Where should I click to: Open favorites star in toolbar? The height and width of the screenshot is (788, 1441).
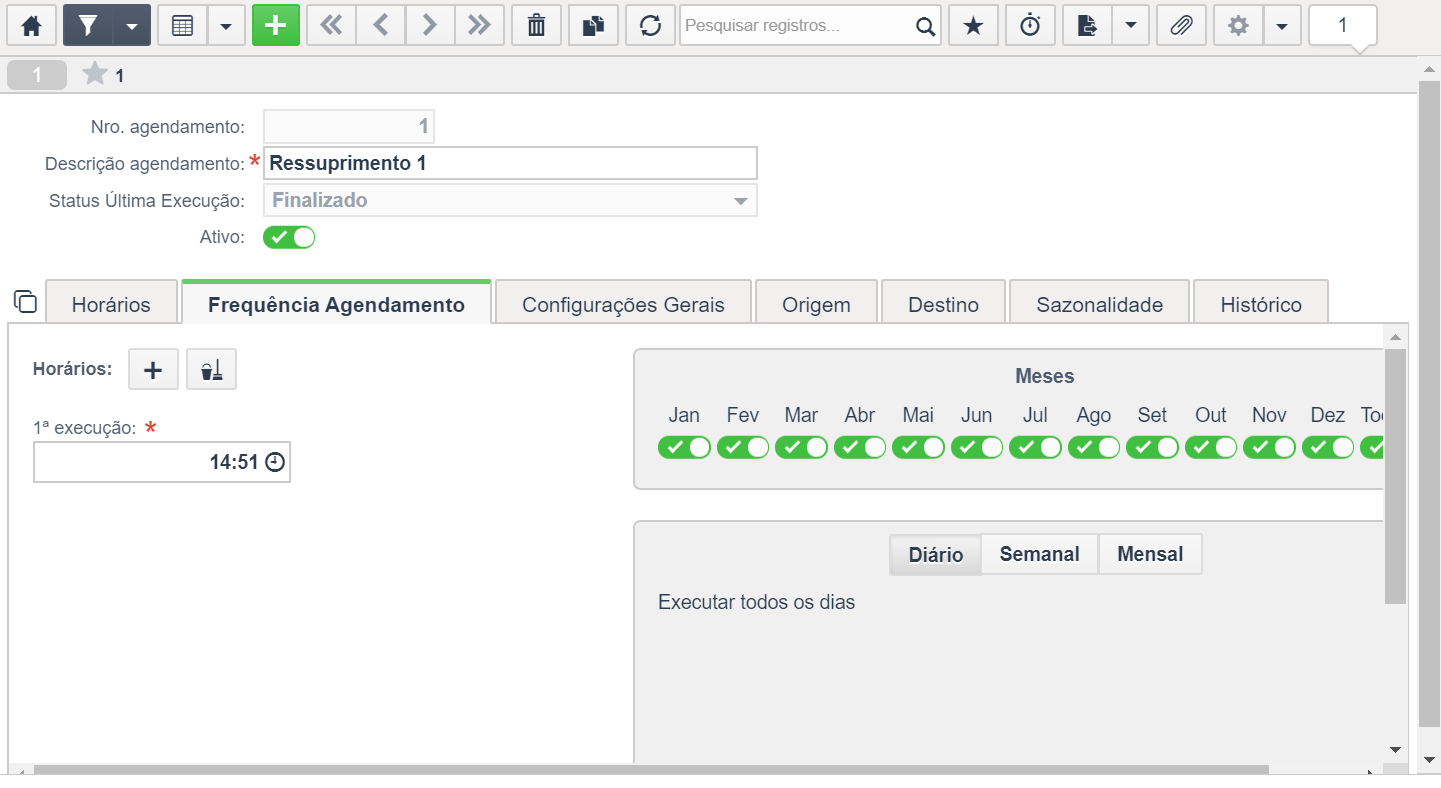973,26
